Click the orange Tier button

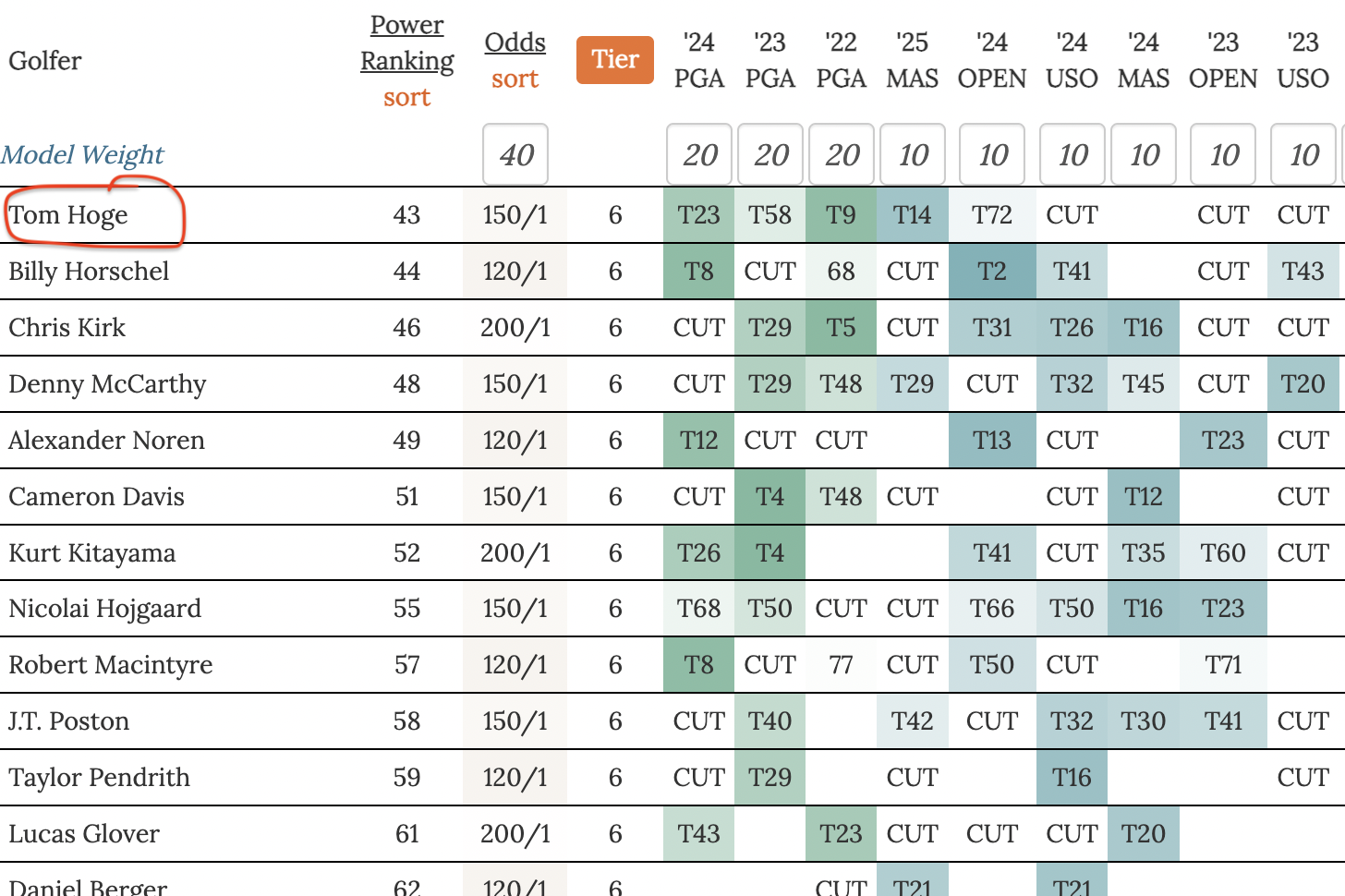pos(614,60)
